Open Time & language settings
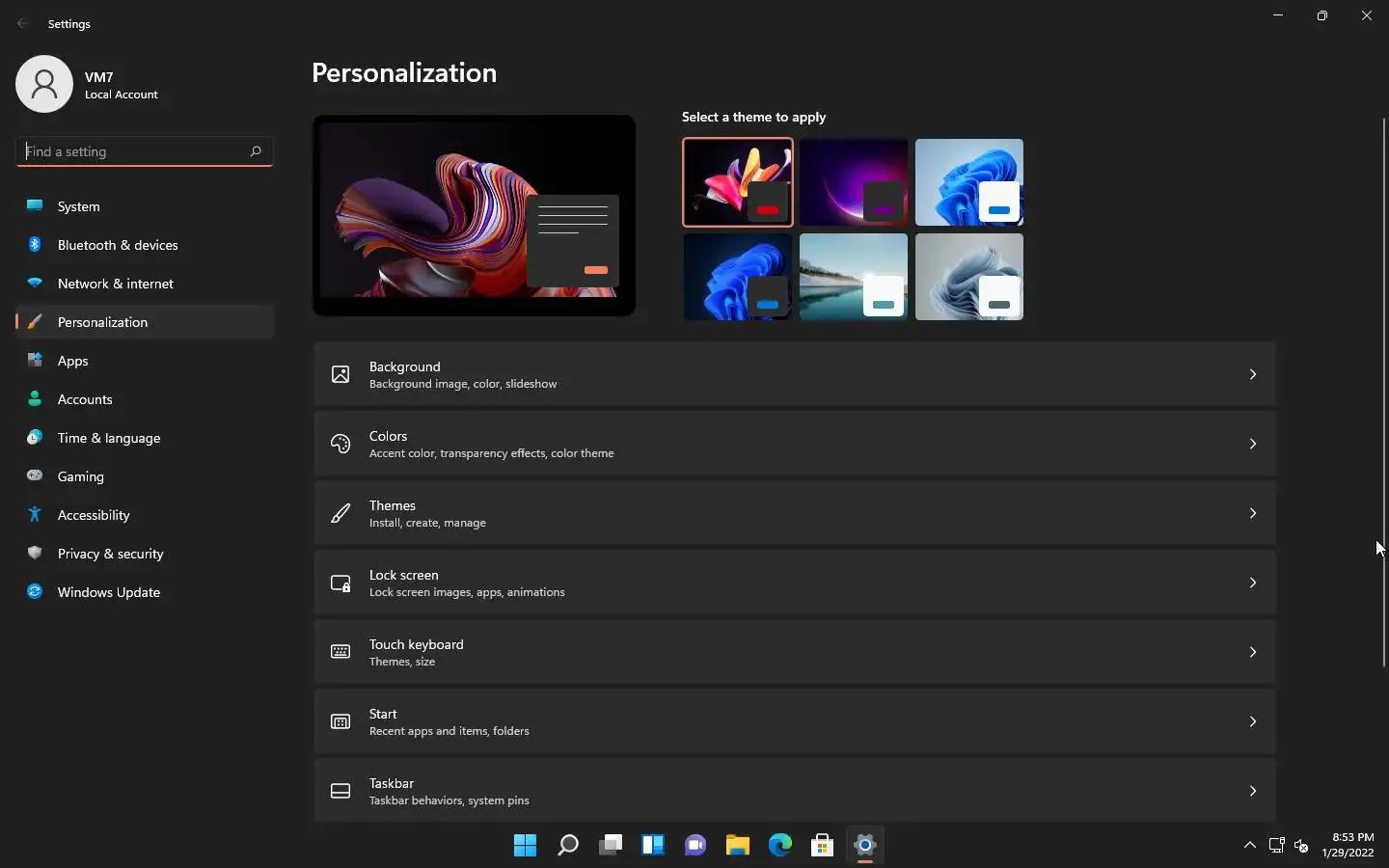 pyautogui.click(x=145, y=438)
